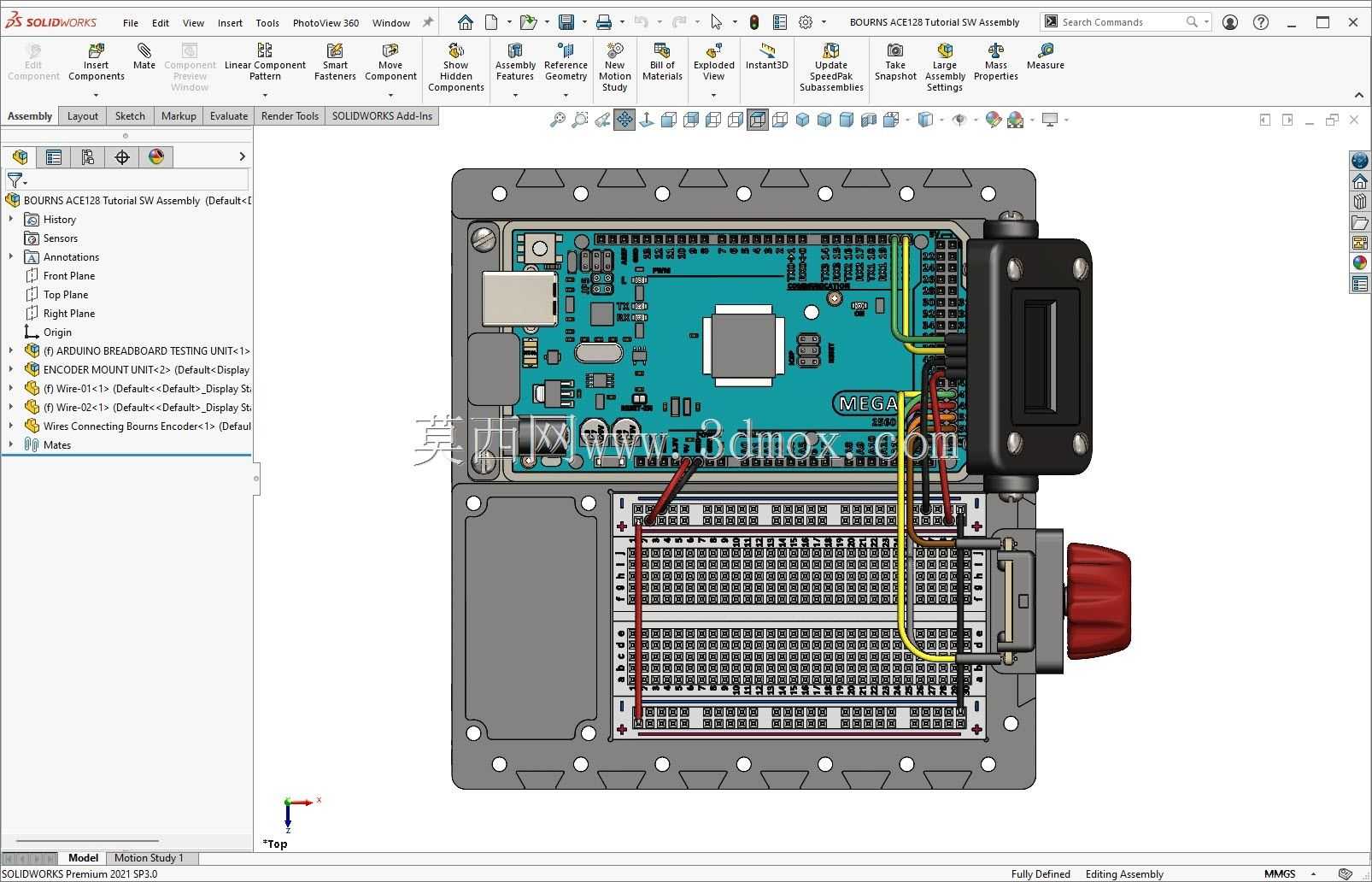
Task: Open the Motion Study 1 tab
Action: (149, 858)
